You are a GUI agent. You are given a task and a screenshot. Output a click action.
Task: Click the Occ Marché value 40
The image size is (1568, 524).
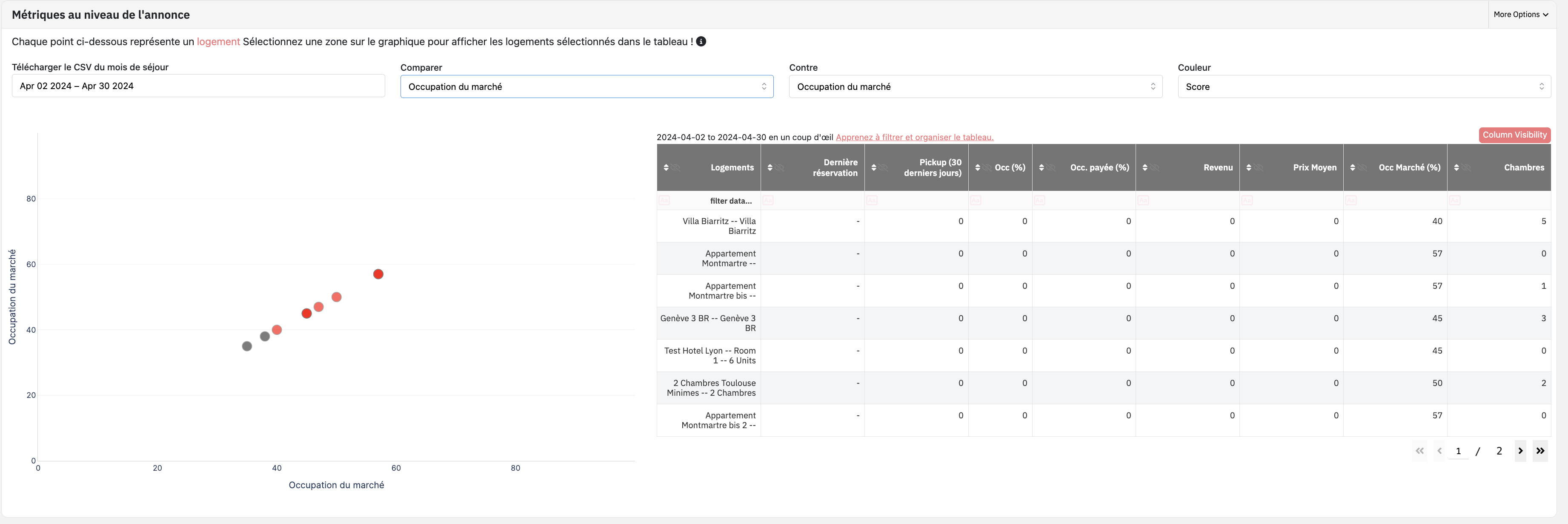tap(1437, 221)
